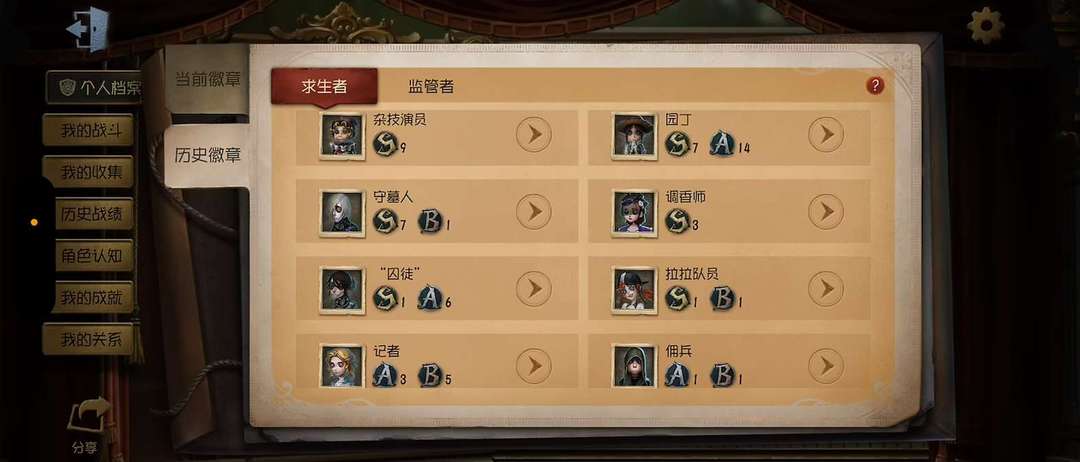Expand the 调香师 badge details arrow
The width and height of the screenshot is (1080, 462).
[x=826, y=211]
